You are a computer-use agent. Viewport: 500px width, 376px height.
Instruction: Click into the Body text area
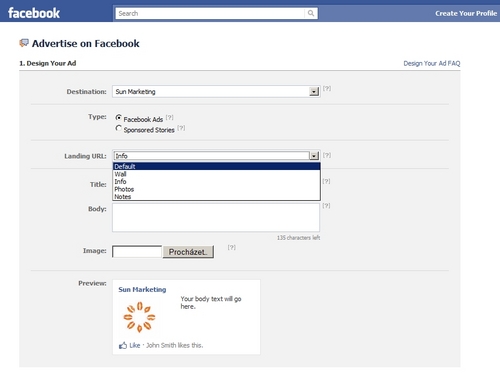[216, 217]
